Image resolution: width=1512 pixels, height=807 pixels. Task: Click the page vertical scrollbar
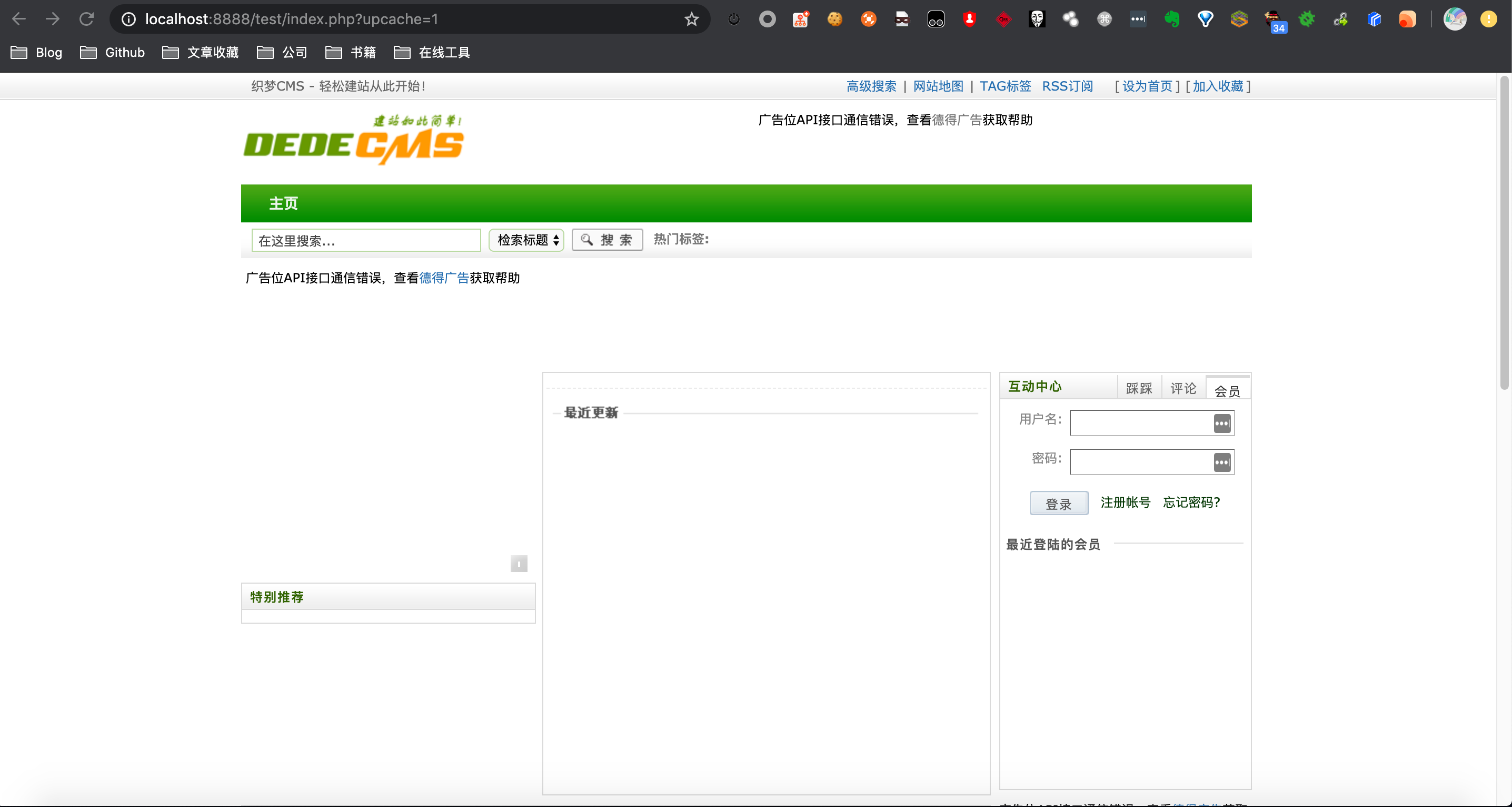1505,233
